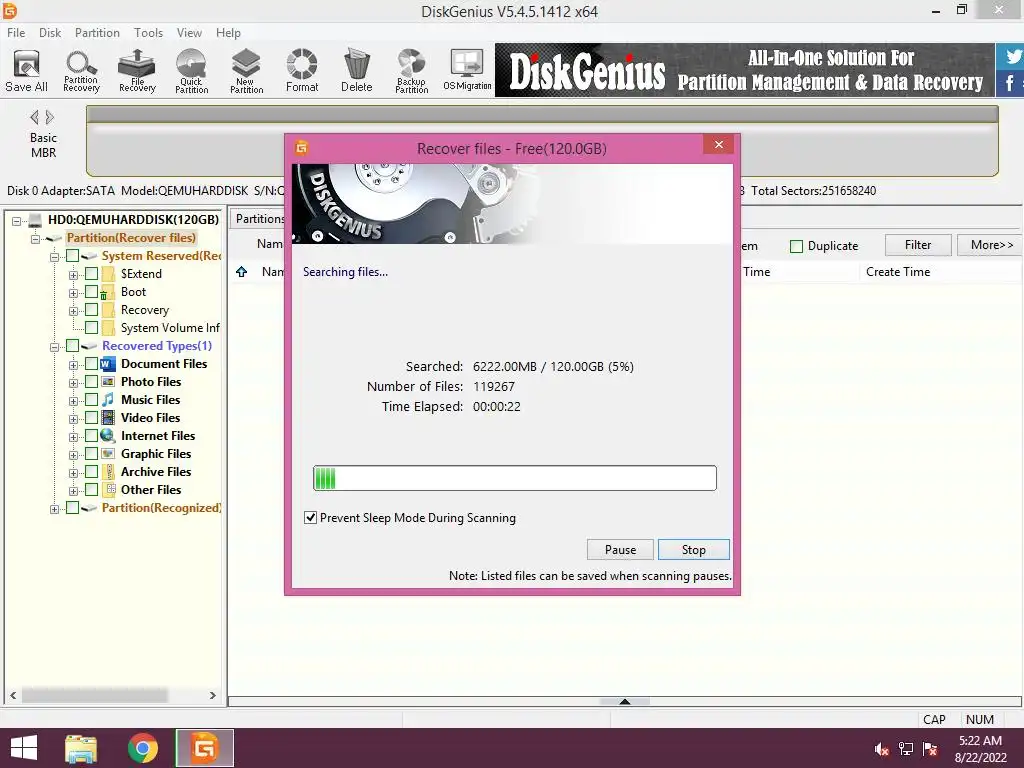Toggle Prevent Sleep Mode During Scanning
Viewport: 1024px width, 768px height.
pyautogui.click(x=311, y=518)
